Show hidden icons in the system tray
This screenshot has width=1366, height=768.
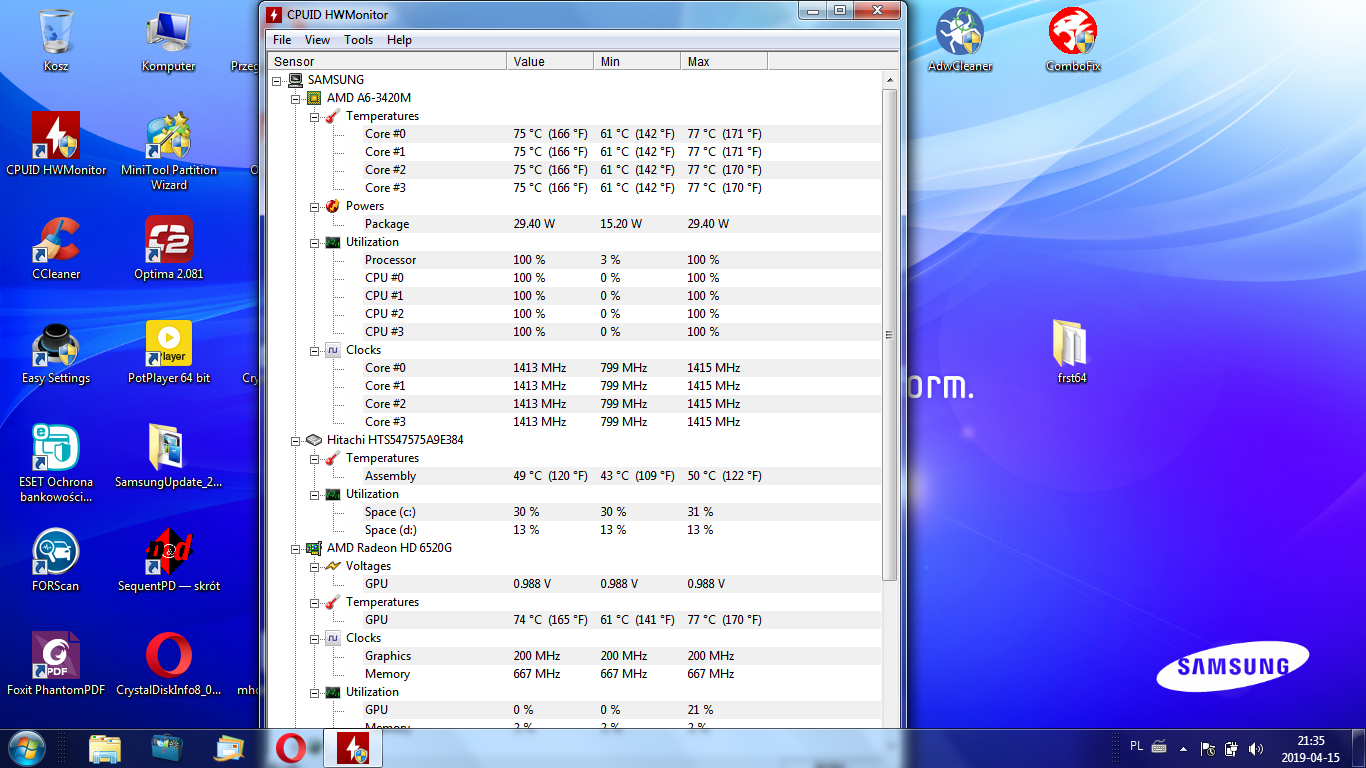tap(1184, 748)
